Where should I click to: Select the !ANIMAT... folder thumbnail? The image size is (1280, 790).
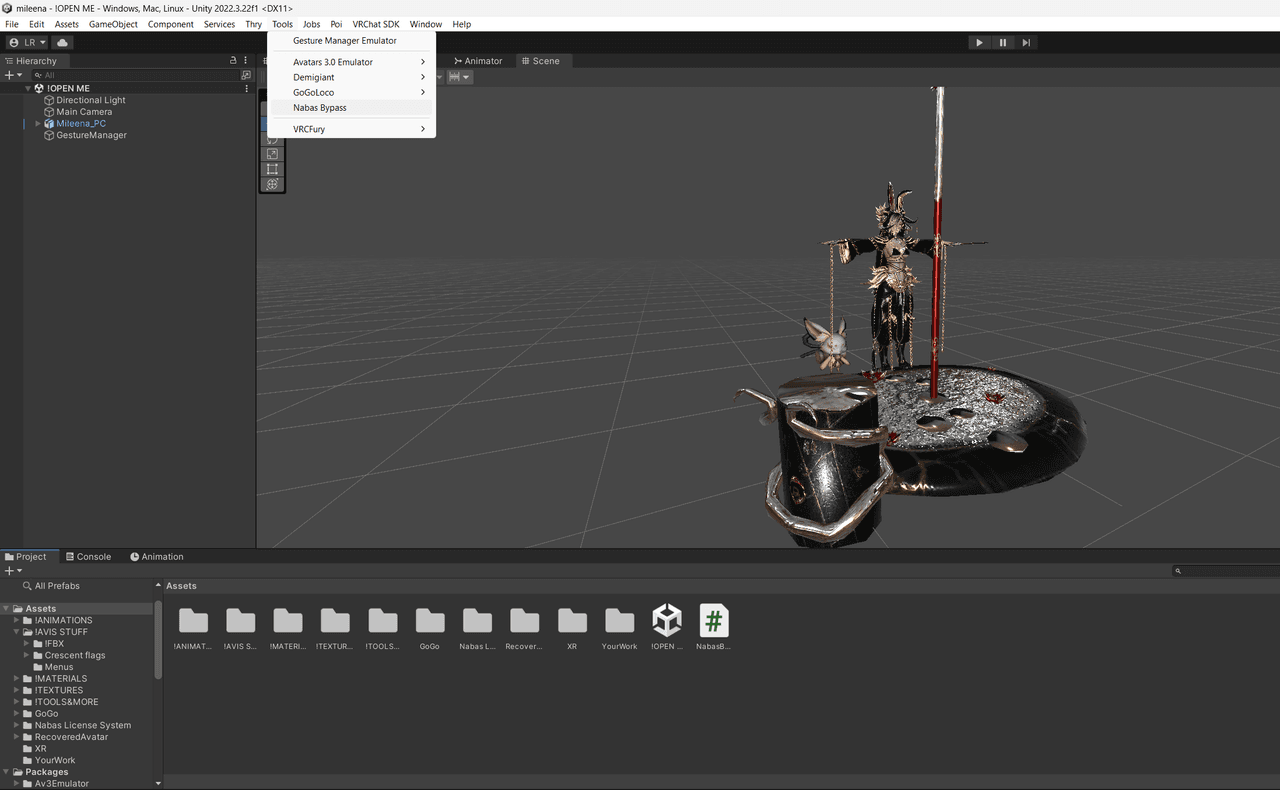click(x=193, y=621)
